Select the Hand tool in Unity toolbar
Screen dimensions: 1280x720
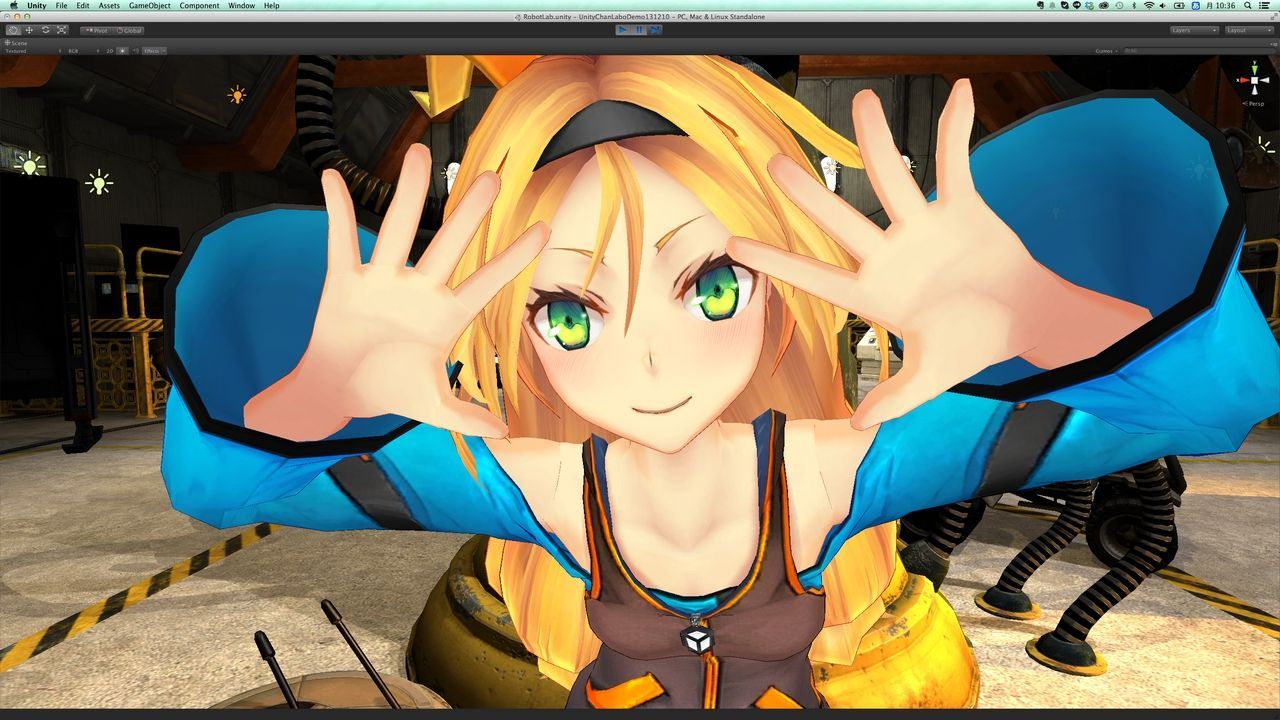pos(13,30)
